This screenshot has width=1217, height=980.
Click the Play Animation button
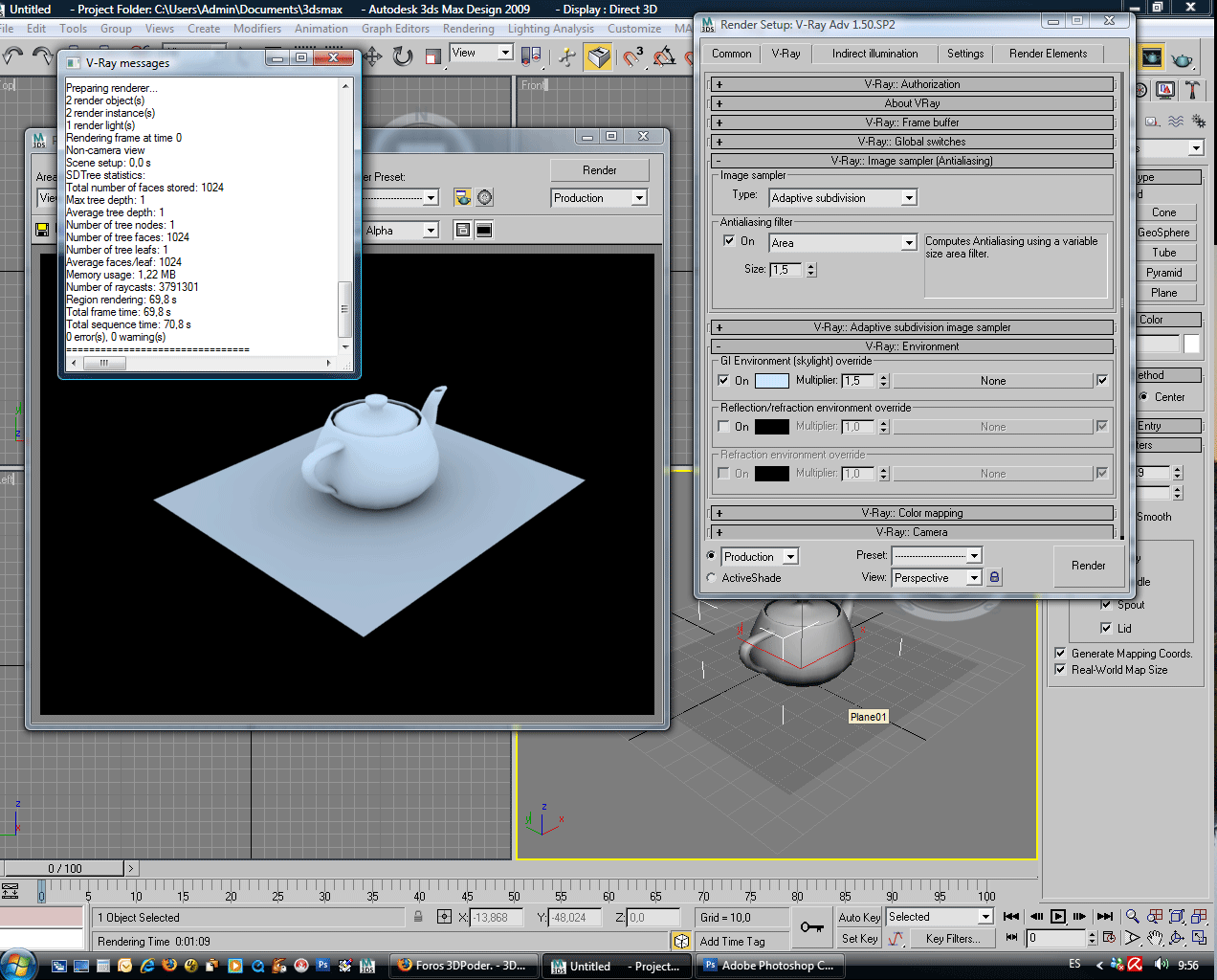point(1058,916)
